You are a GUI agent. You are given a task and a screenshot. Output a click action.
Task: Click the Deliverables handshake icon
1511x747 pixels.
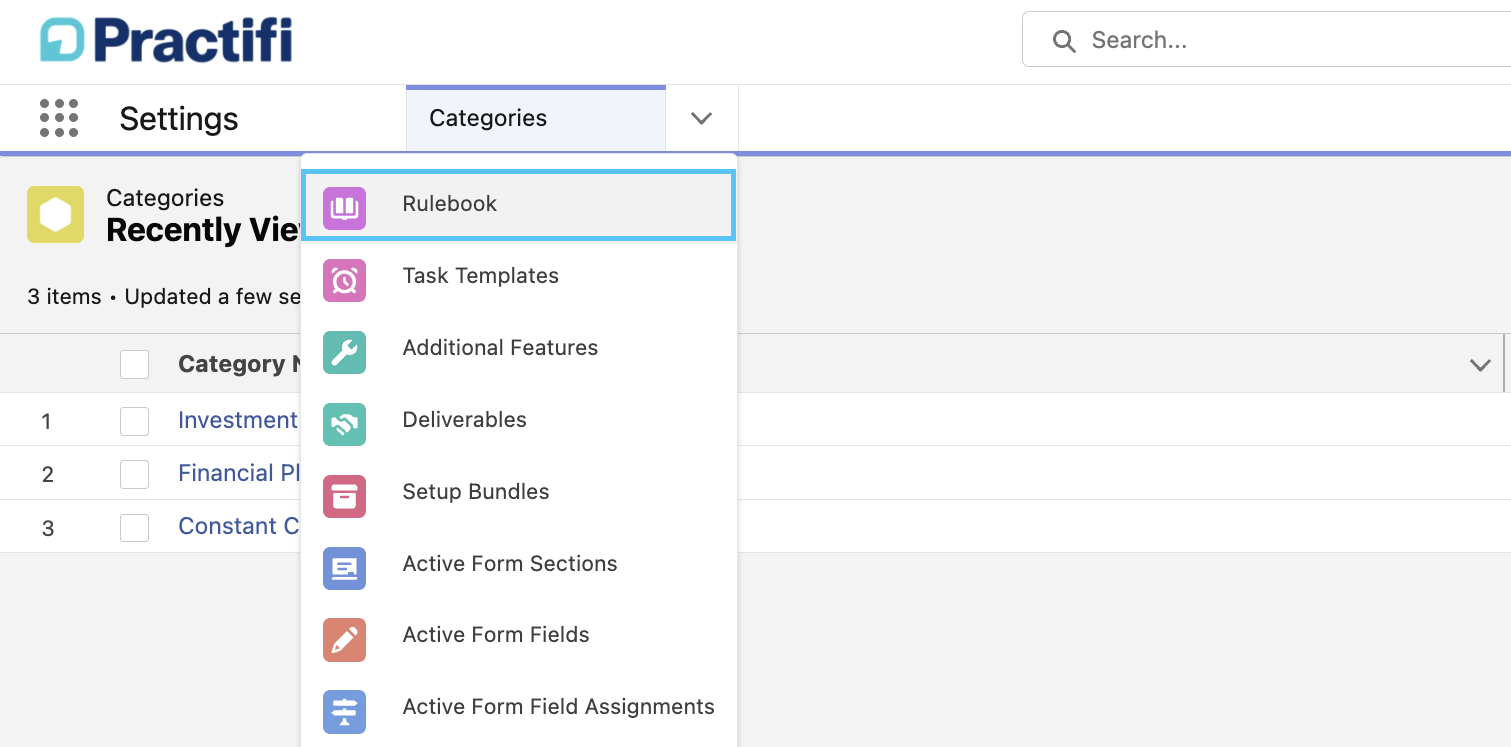pyautogui.click(x=345, y=425)
